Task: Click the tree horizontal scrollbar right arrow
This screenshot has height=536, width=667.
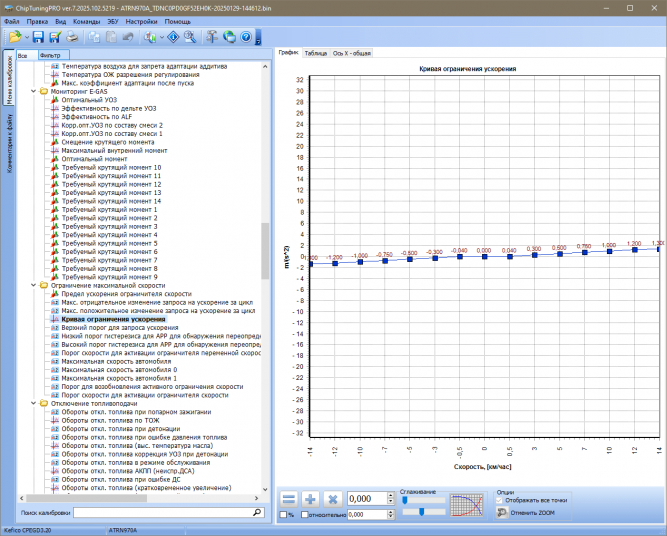Action: tap(257, 498)
